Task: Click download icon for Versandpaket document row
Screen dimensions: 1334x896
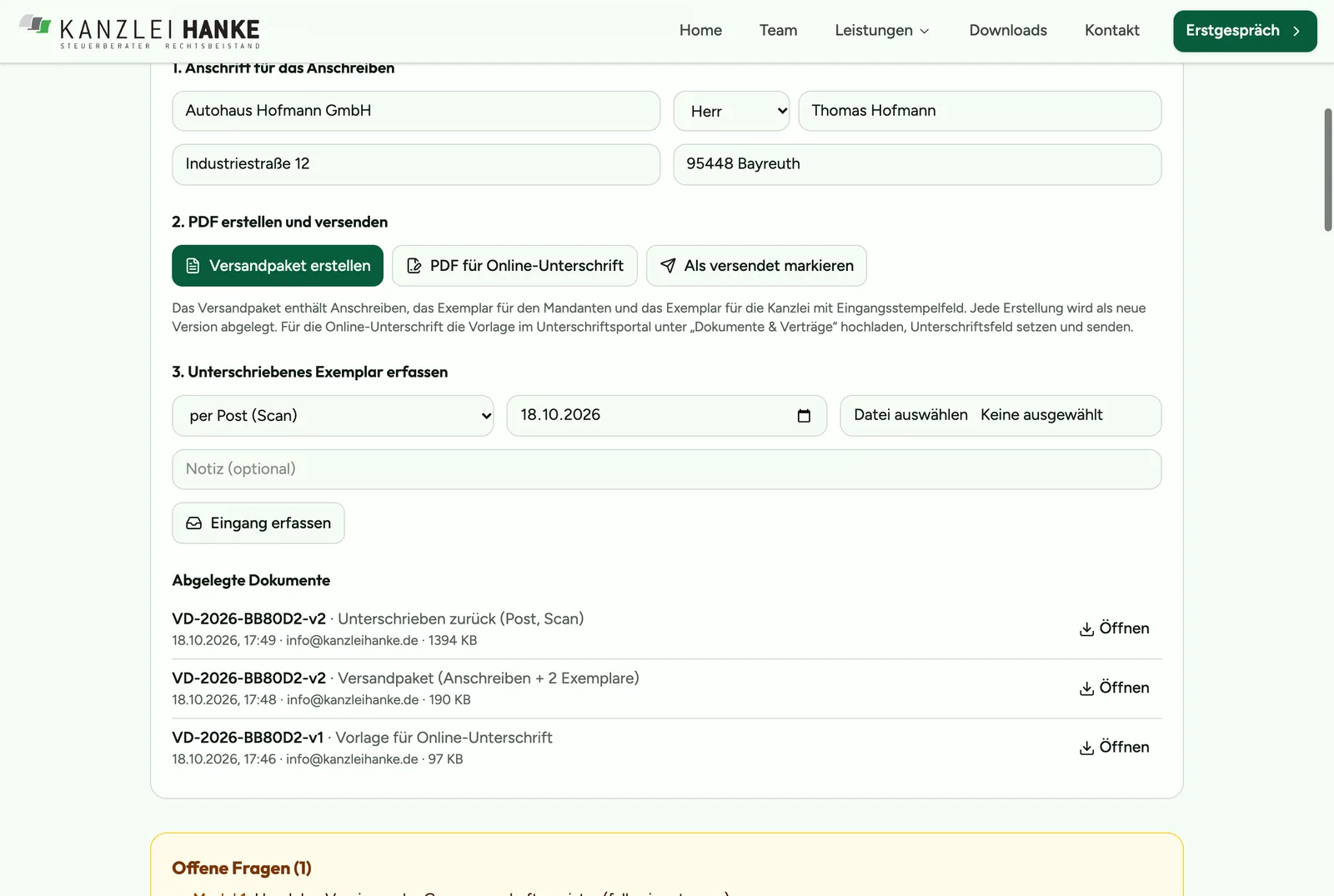Action: point(1086,688)
